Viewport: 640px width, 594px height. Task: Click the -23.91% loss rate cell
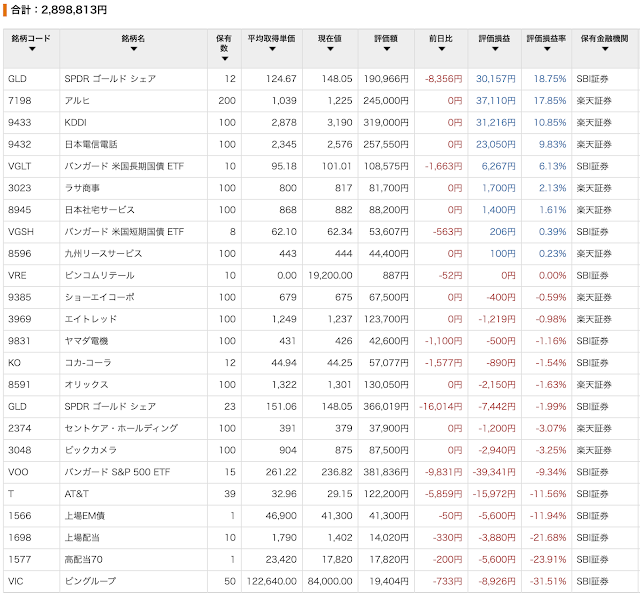(x=548, y=560)
